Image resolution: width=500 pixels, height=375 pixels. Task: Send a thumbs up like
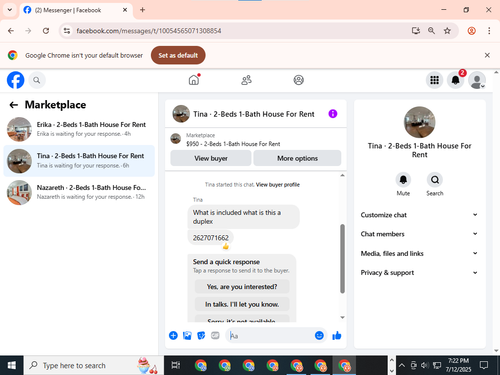[x=337, y=336]
